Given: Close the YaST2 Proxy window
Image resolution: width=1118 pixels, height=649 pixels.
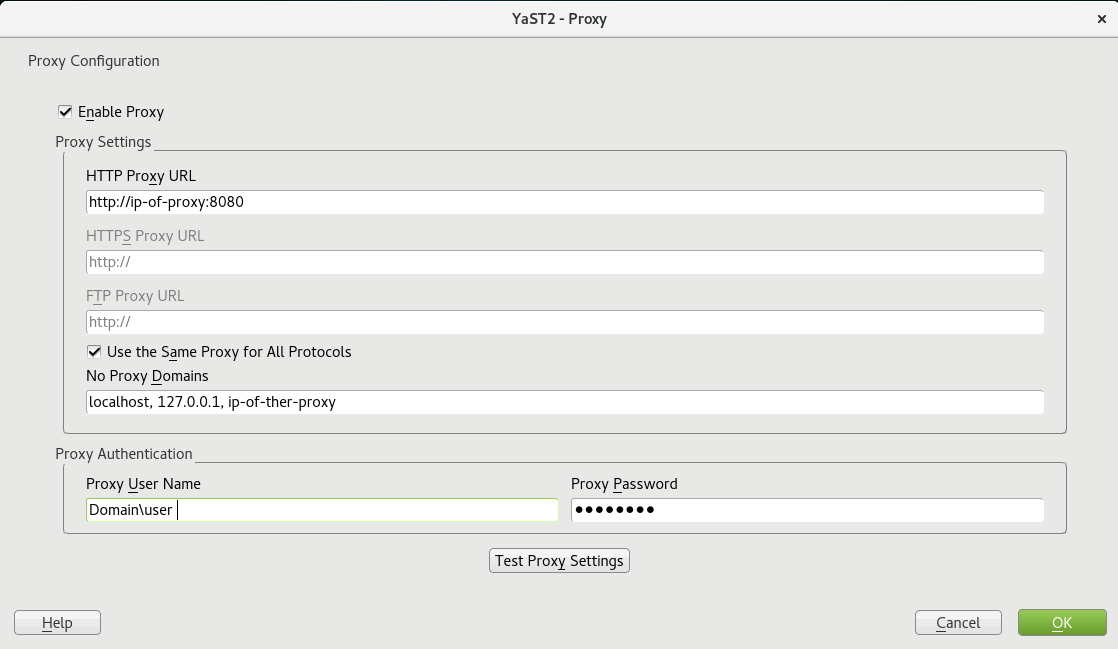Looking at the screenshot, I should click(1102, 19).
